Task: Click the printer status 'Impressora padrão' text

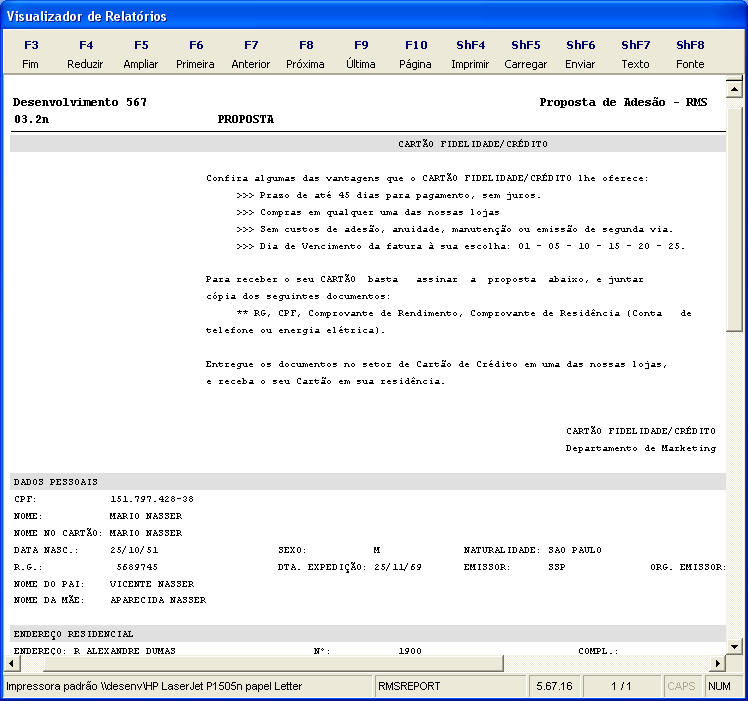Action: click(154, 686)
